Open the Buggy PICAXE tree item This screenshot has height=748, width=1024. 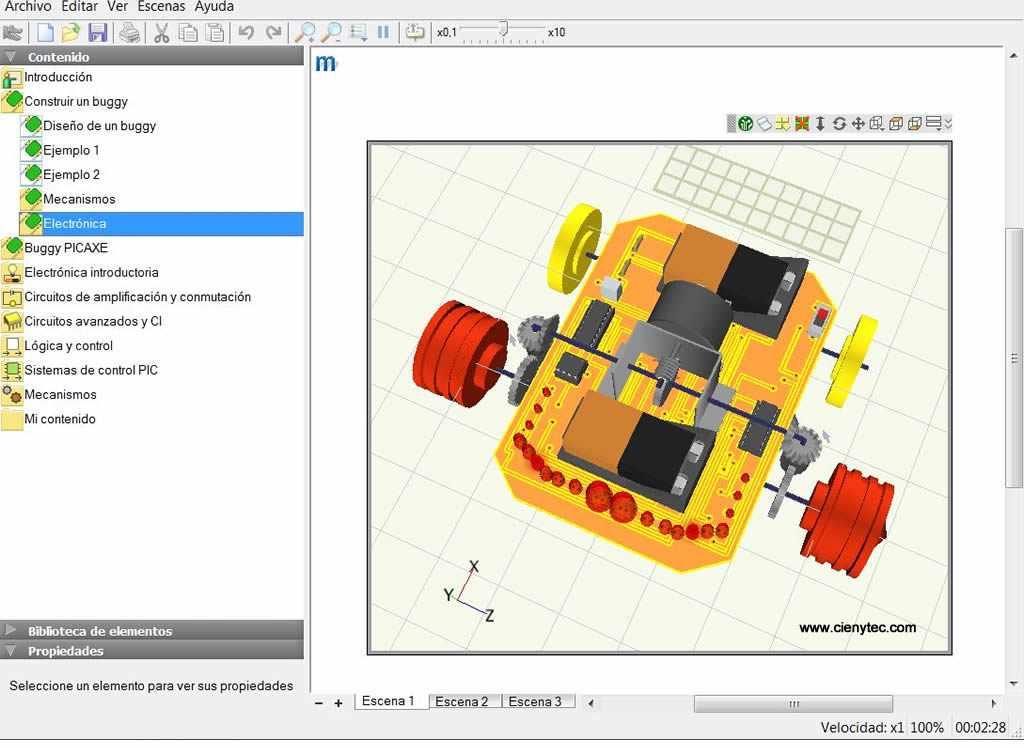65,248
